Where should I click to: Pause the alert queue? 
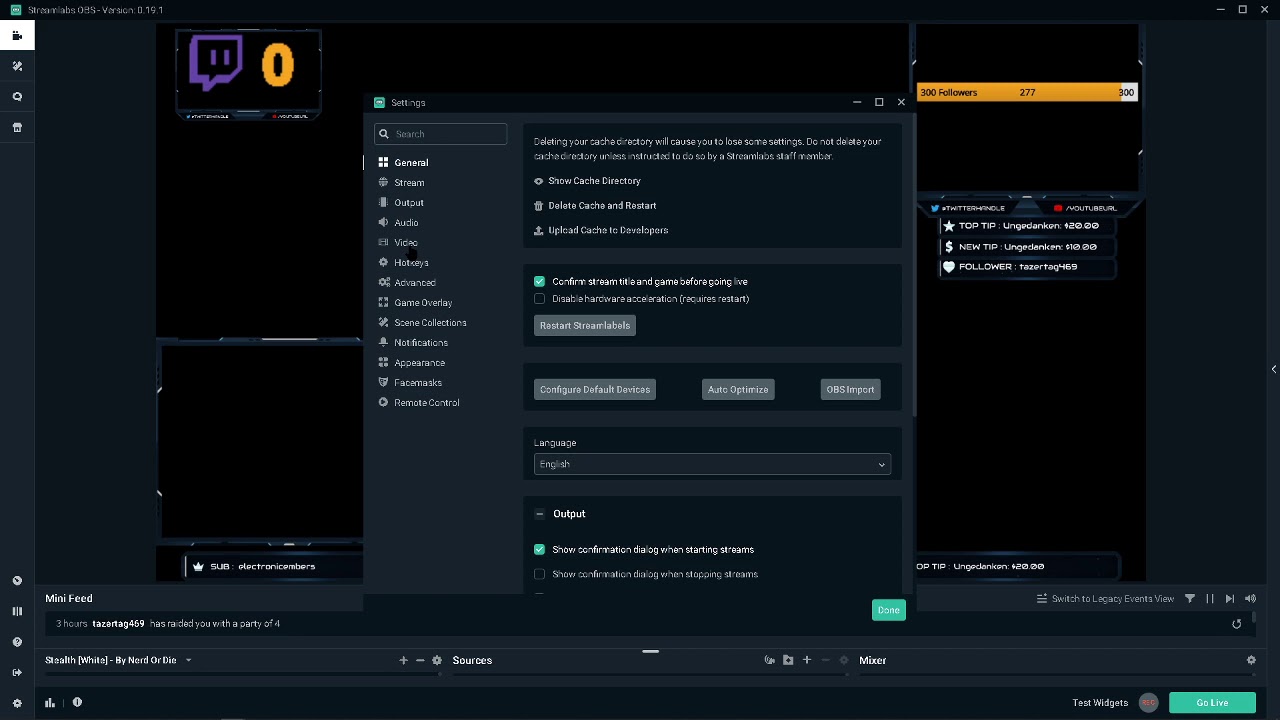1210,598
